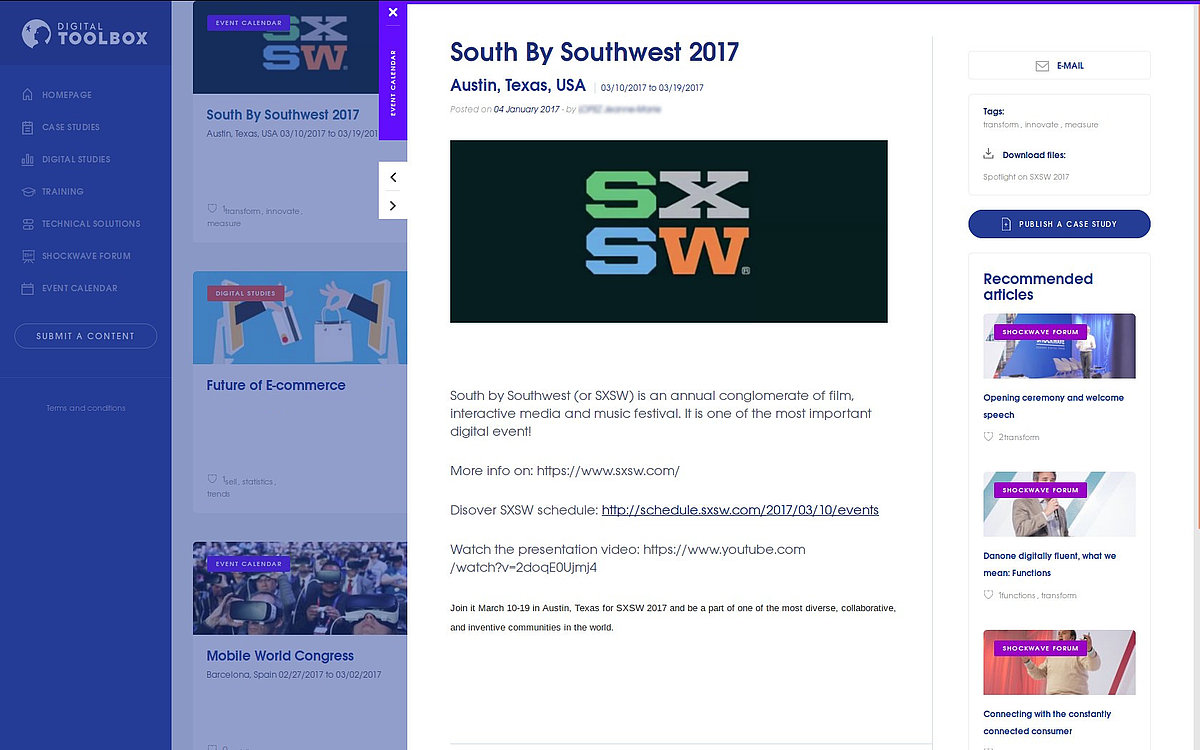This screenshot has width=1200, height=750.
Task: Open Homepage menu item
Action: [x=67, y=95]
